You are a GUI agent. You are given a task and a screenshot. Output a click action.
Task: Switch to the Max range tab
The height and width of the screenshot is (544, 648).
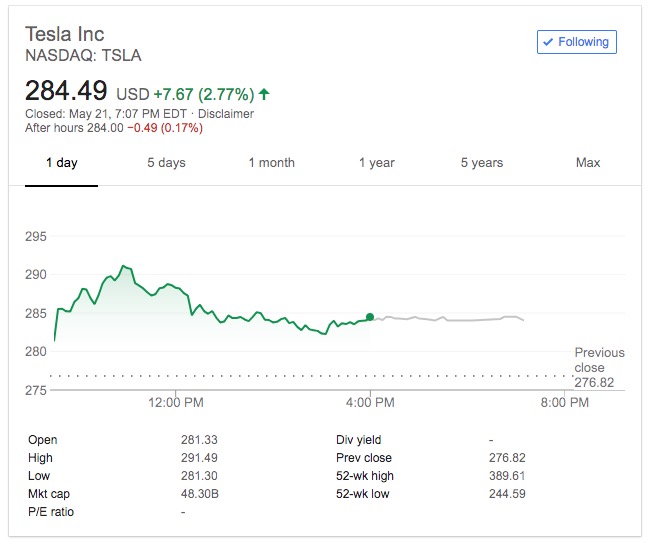(588, 163)
